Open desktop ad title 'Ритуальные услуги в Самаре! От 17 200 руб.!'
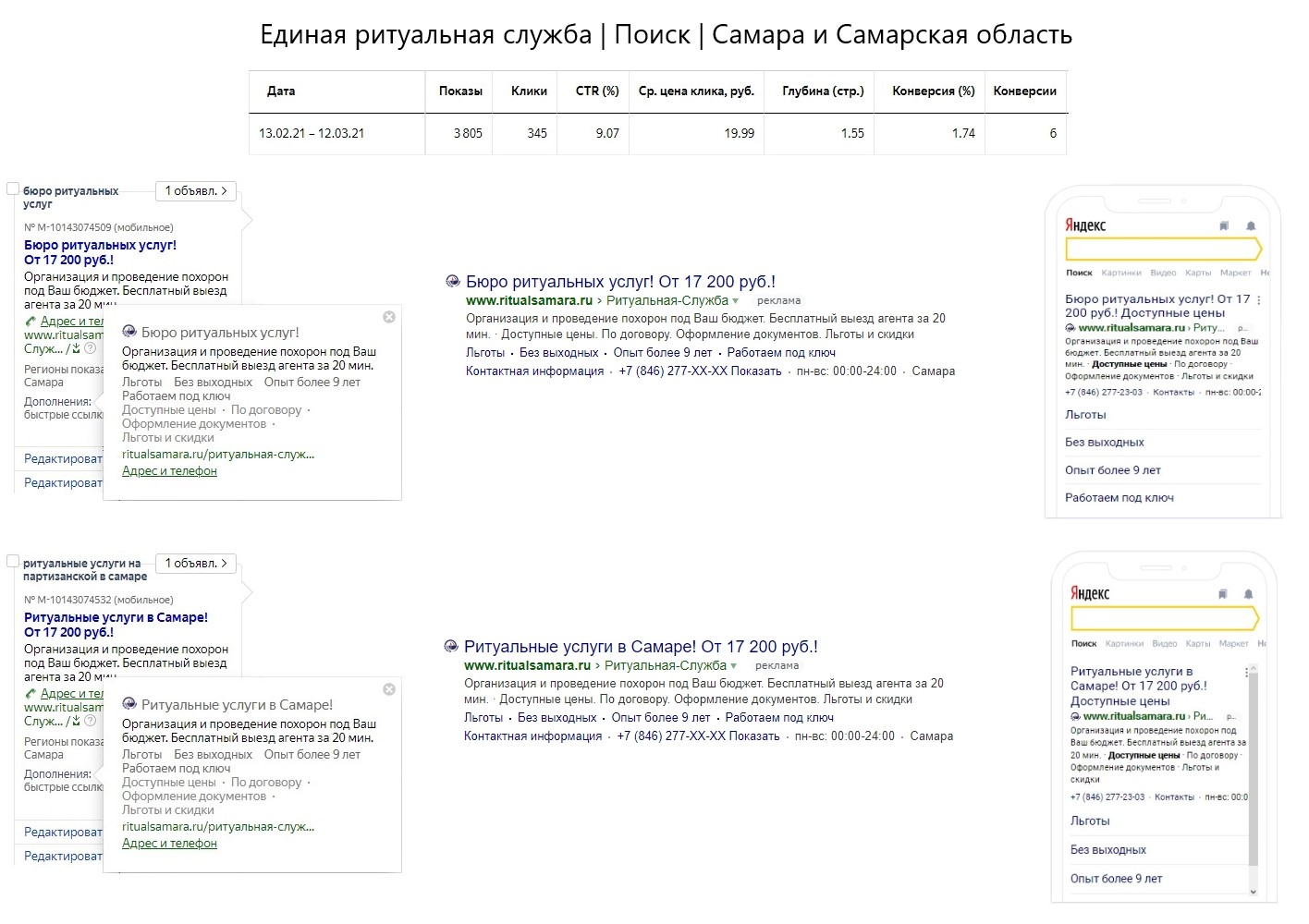This screenshot has width=1309, height=924. pyautogui.click(x=641, y=647)
